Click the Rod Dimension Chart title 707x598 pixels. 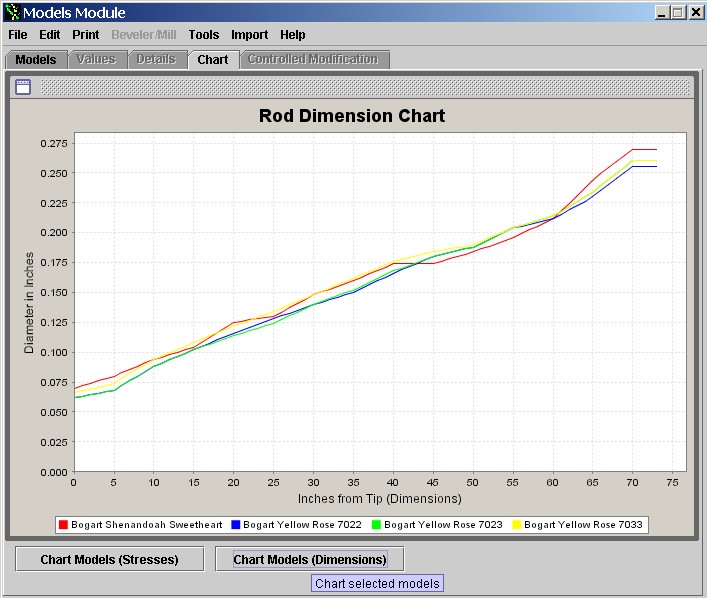[352, 116]
